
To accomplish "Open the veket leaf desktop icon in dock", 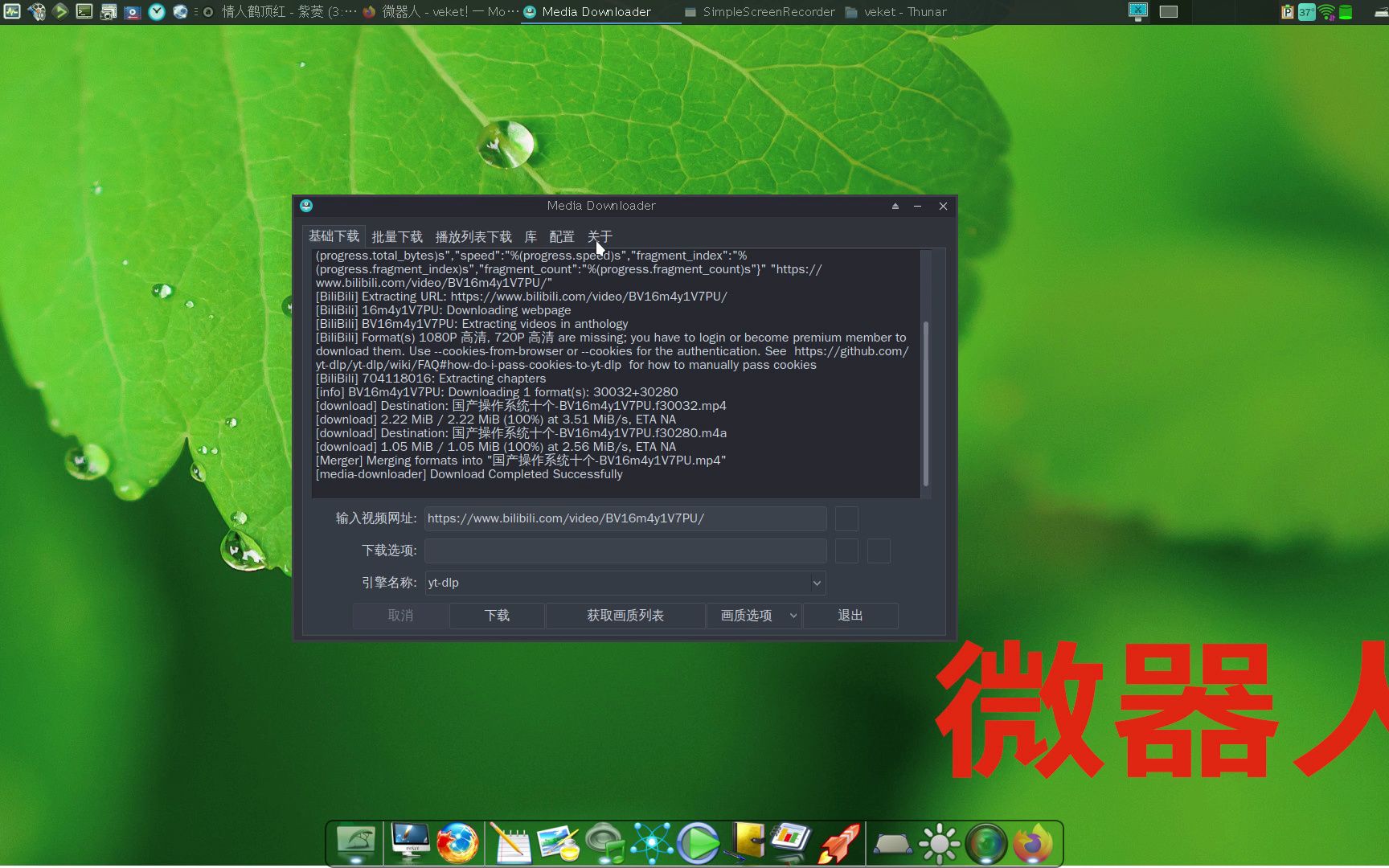I will 356,844.
